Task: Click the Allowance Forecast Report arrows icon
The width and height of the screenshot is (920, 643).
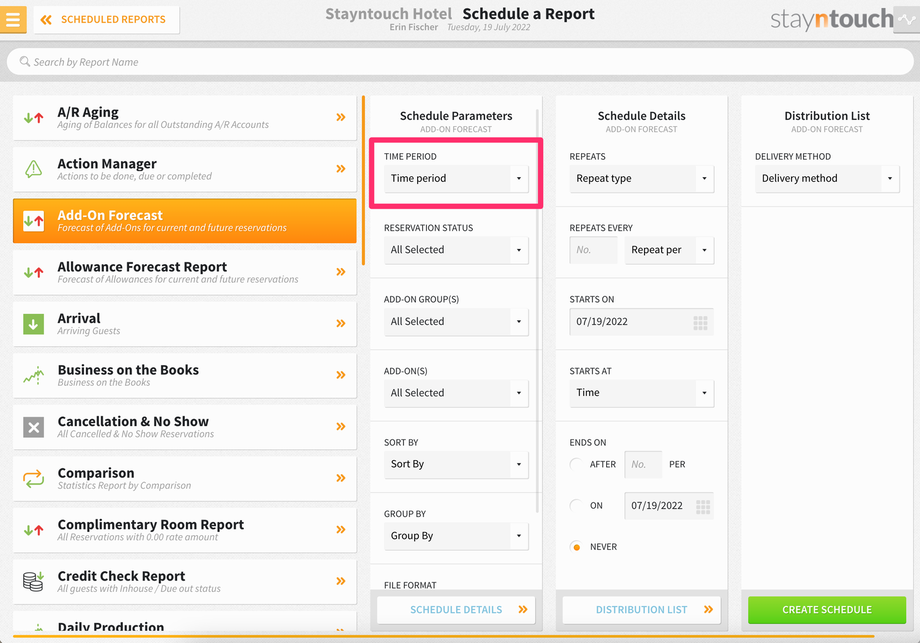Action: 33,272
